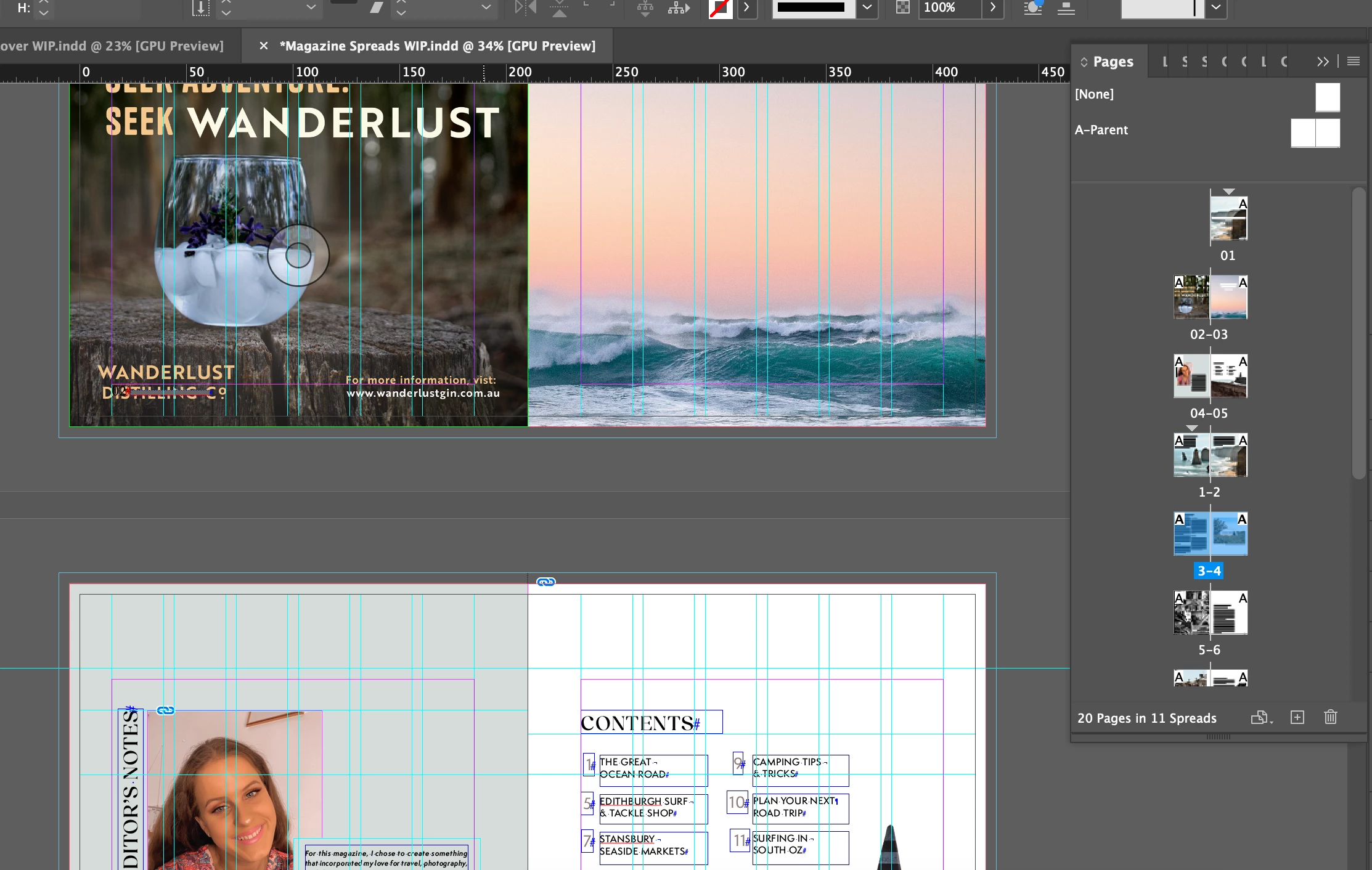Click the flip horizontal icon

525,8
